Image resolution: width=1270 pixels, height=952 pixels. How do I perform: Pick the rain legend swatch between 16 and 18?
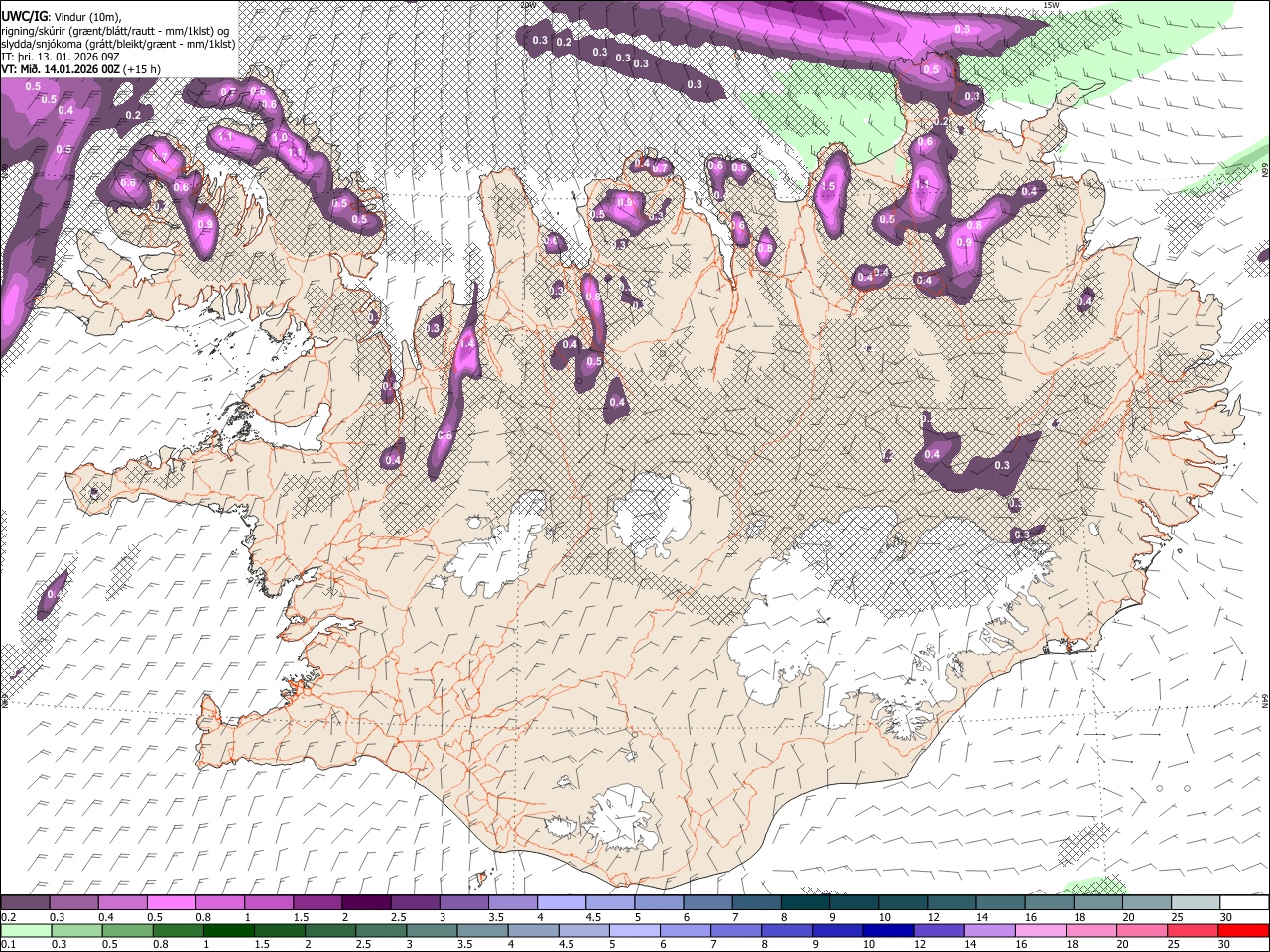pyautogui.click(x=1039, y=930)
